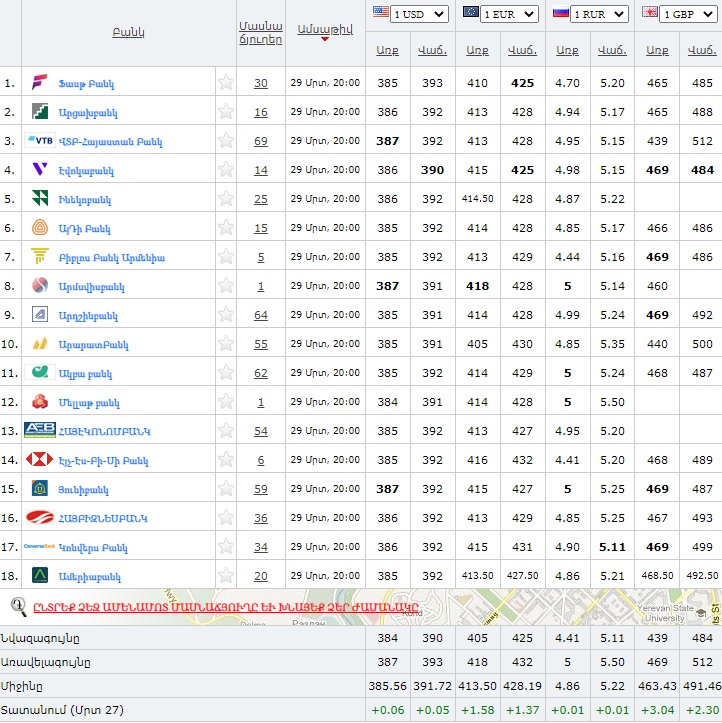Click the Armswissbank logo in row 8
722x723 pixels.
(x=40, y=285)
